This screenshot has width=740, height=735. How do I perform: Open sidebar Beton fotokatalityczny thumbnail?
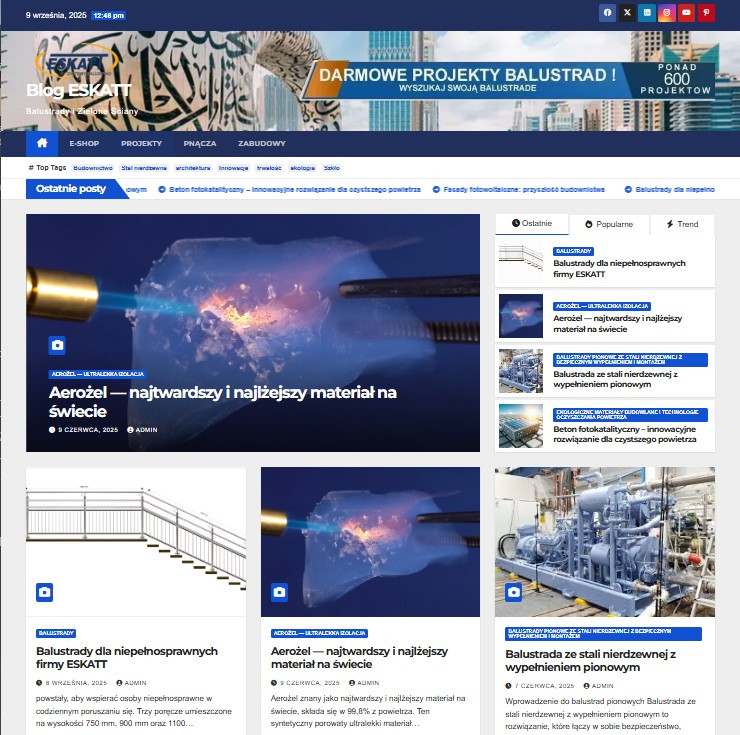[521, 426]
